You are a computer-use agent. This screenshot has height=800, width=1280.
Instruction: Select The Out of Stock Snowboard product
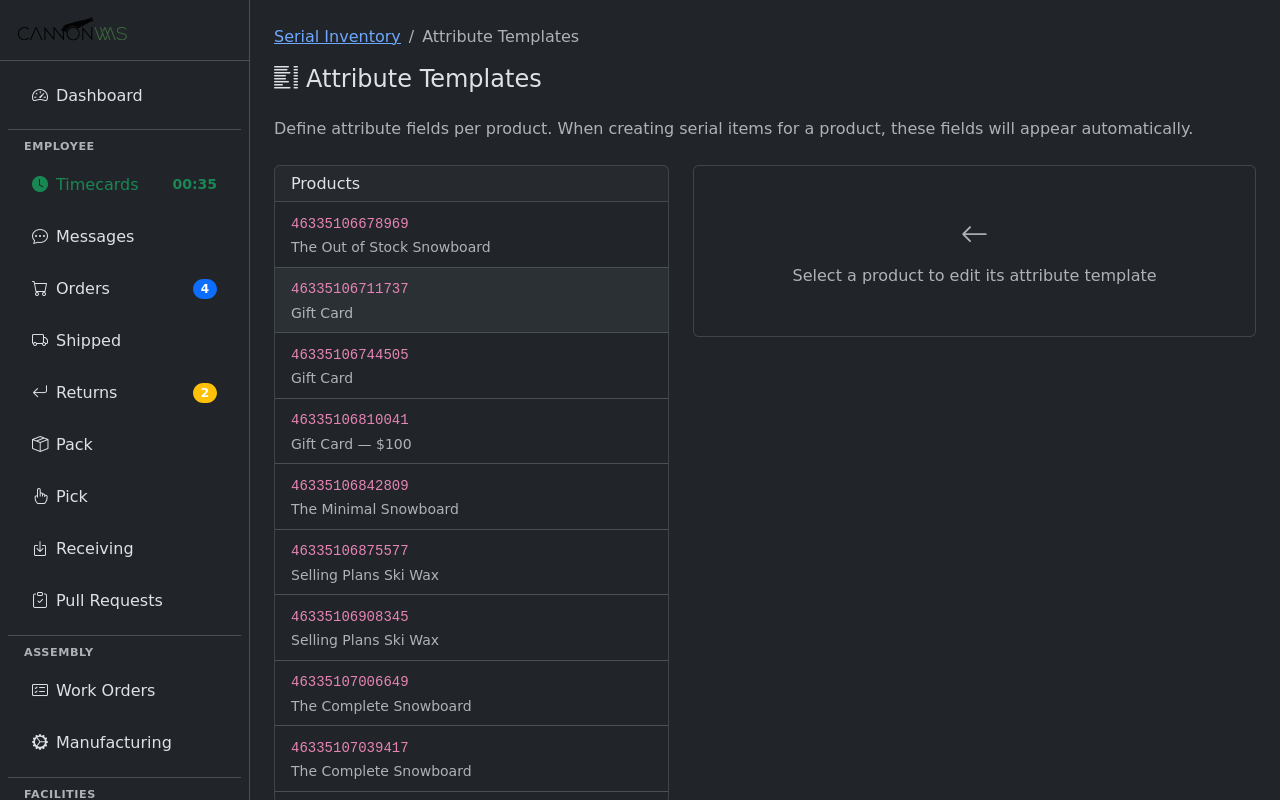(471, 234)
